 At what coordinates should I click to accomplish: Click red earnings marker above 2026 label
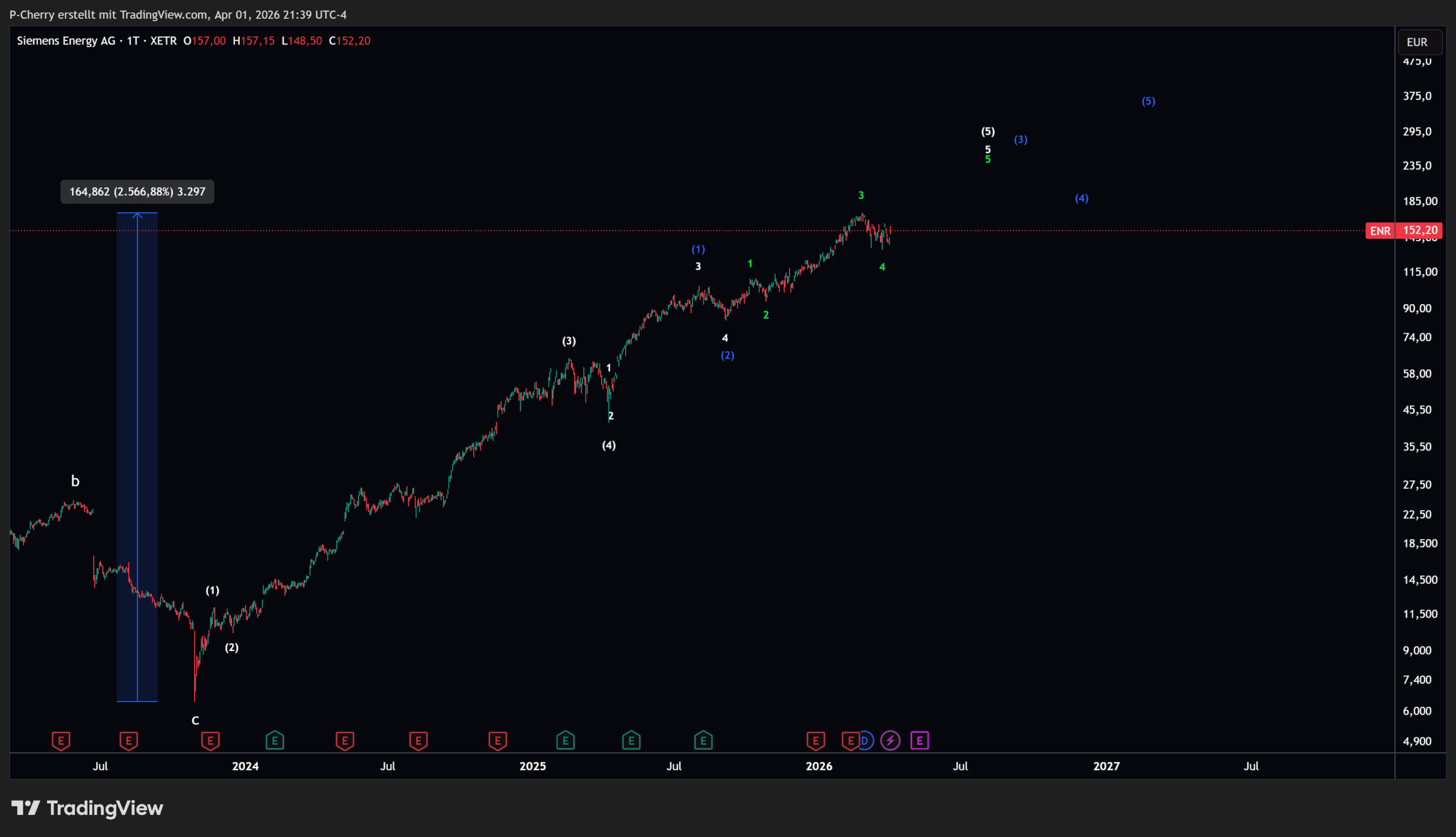(816, 740)
